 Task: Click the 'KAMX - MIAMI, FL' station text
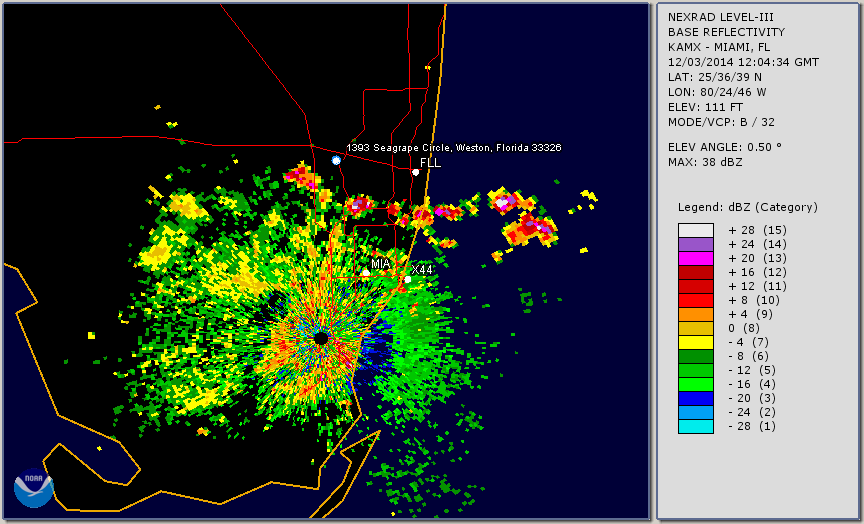pyautogui.click(x=719, y=47)
